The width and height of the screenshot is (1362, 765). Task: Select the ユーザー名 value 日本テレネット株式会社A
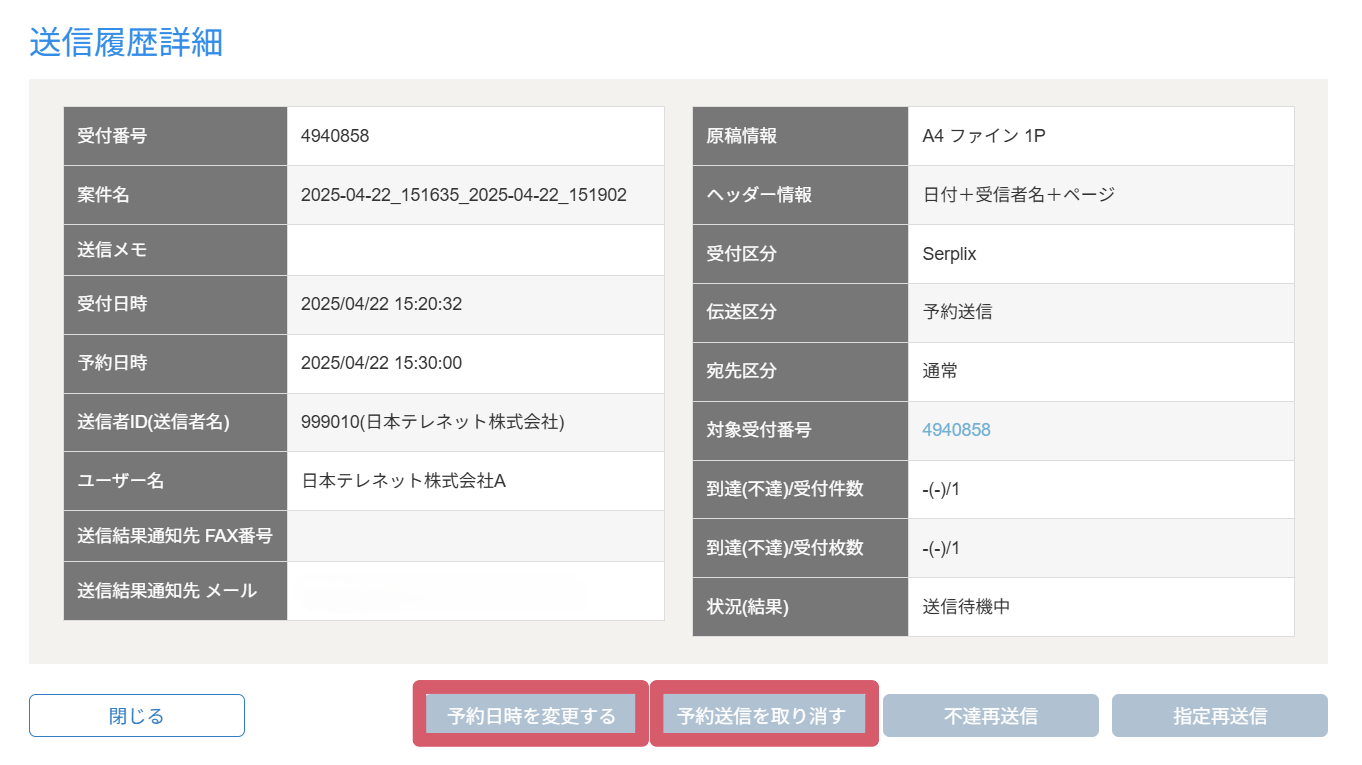coord(403,481)
